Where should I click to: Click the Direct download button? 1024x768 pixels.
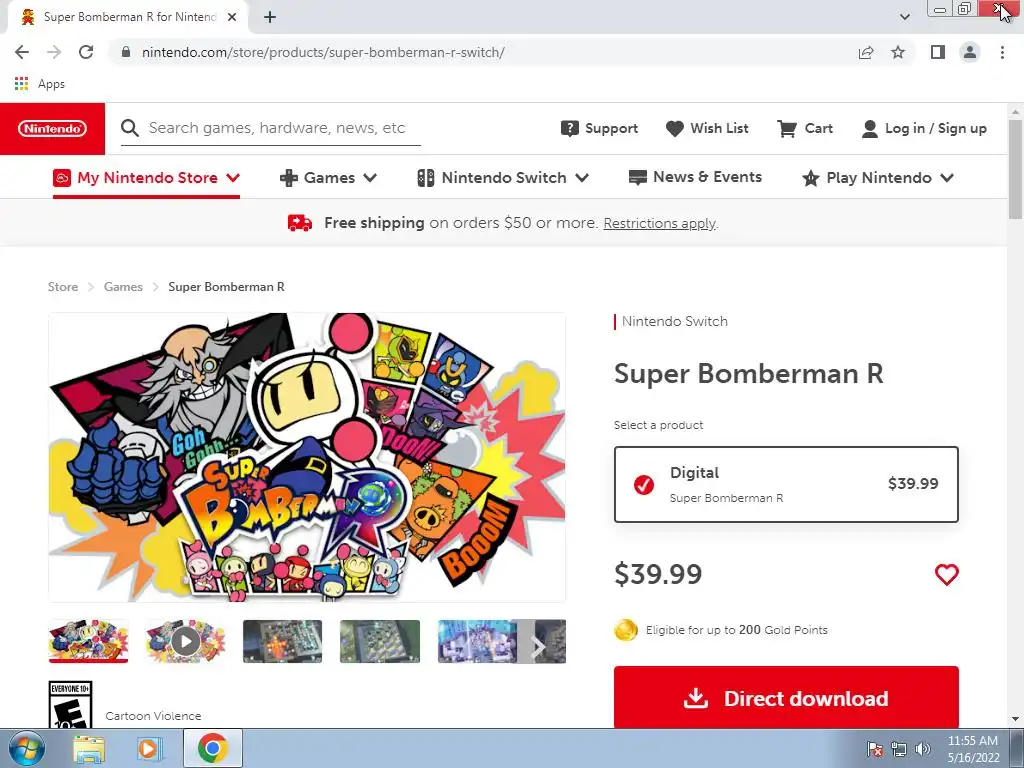coord(786,699)
